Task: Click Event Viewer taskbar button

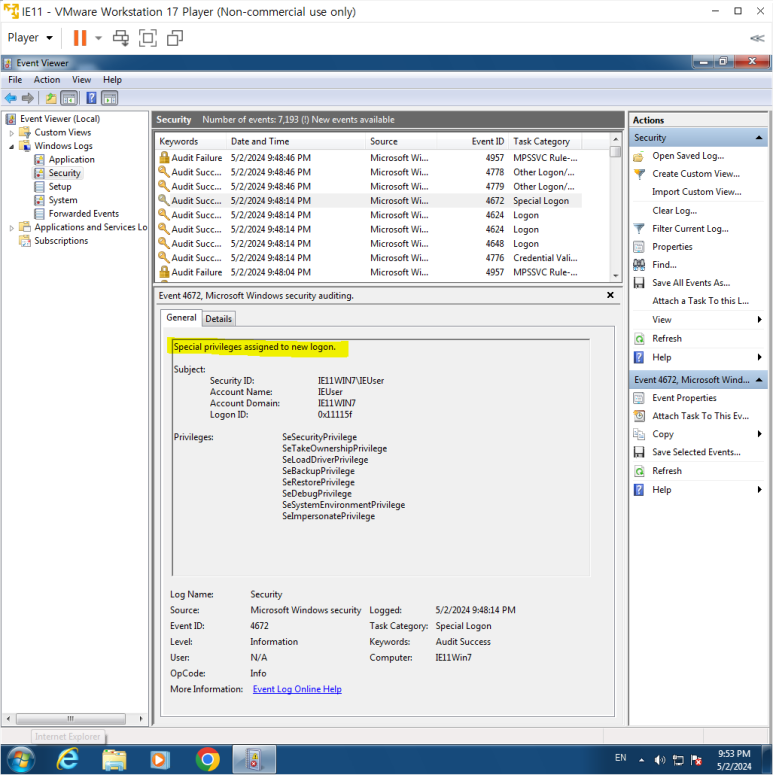Action: click(x=254, y=759)
